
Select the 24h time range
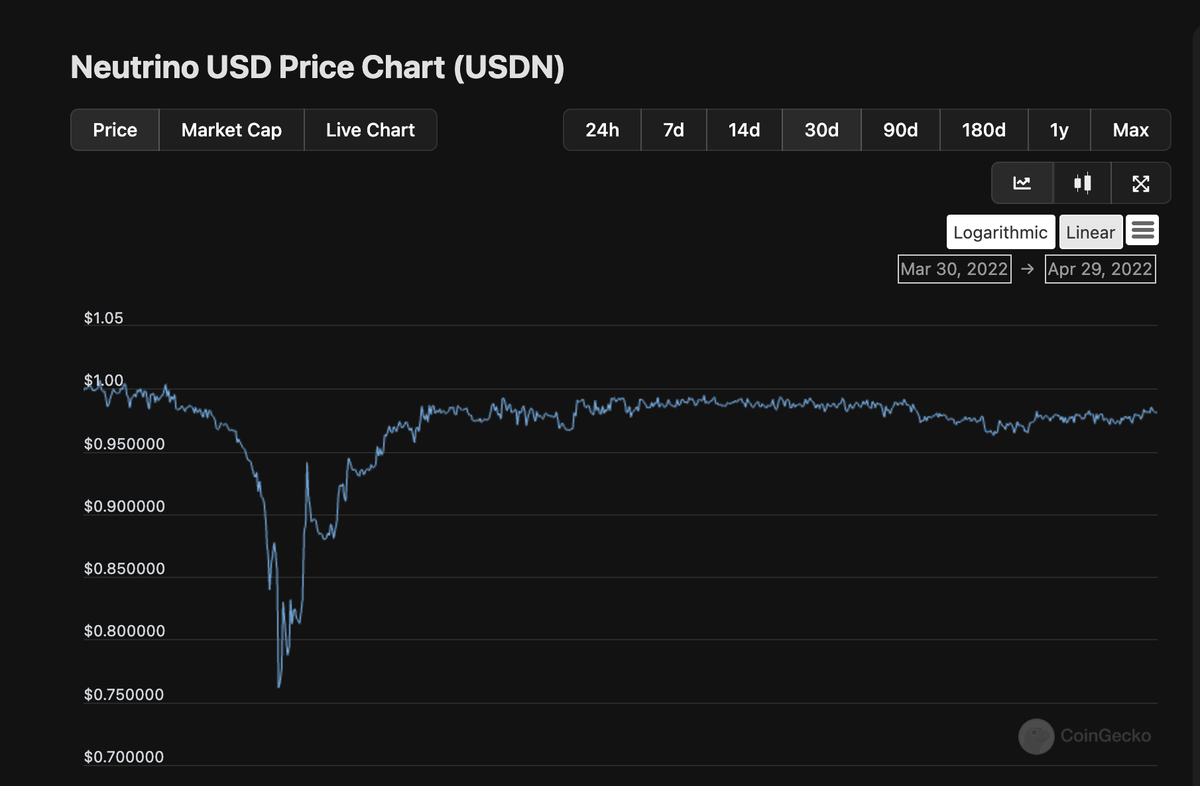602,130
